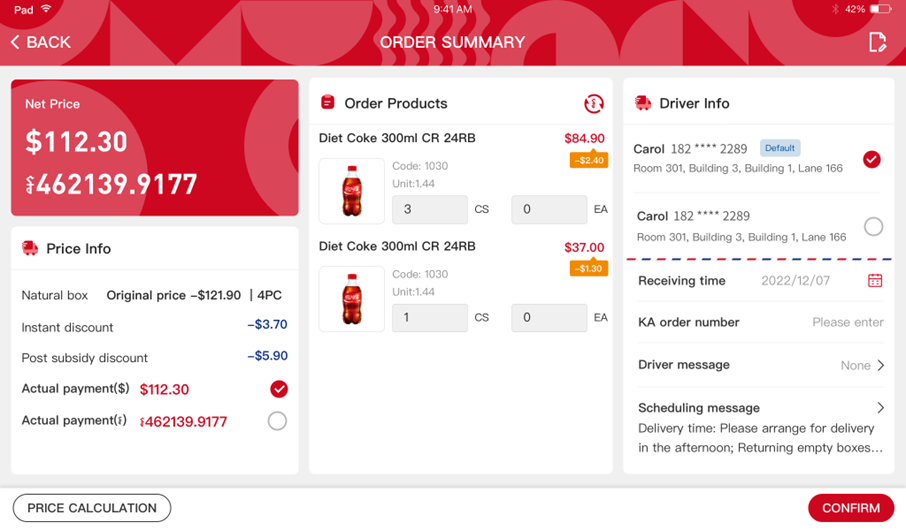Click the Default badge next to Carol

tap(779, 148)
